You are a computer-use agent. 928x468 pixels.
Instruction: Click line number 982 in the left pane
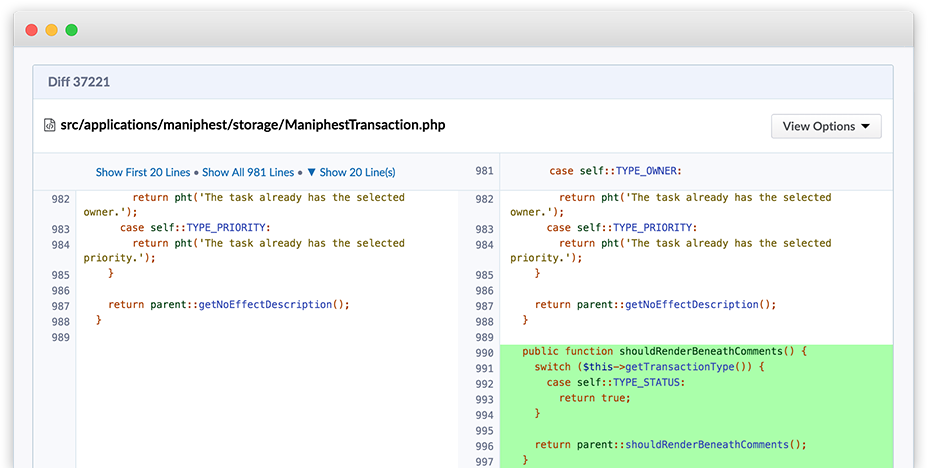[60, 199]
